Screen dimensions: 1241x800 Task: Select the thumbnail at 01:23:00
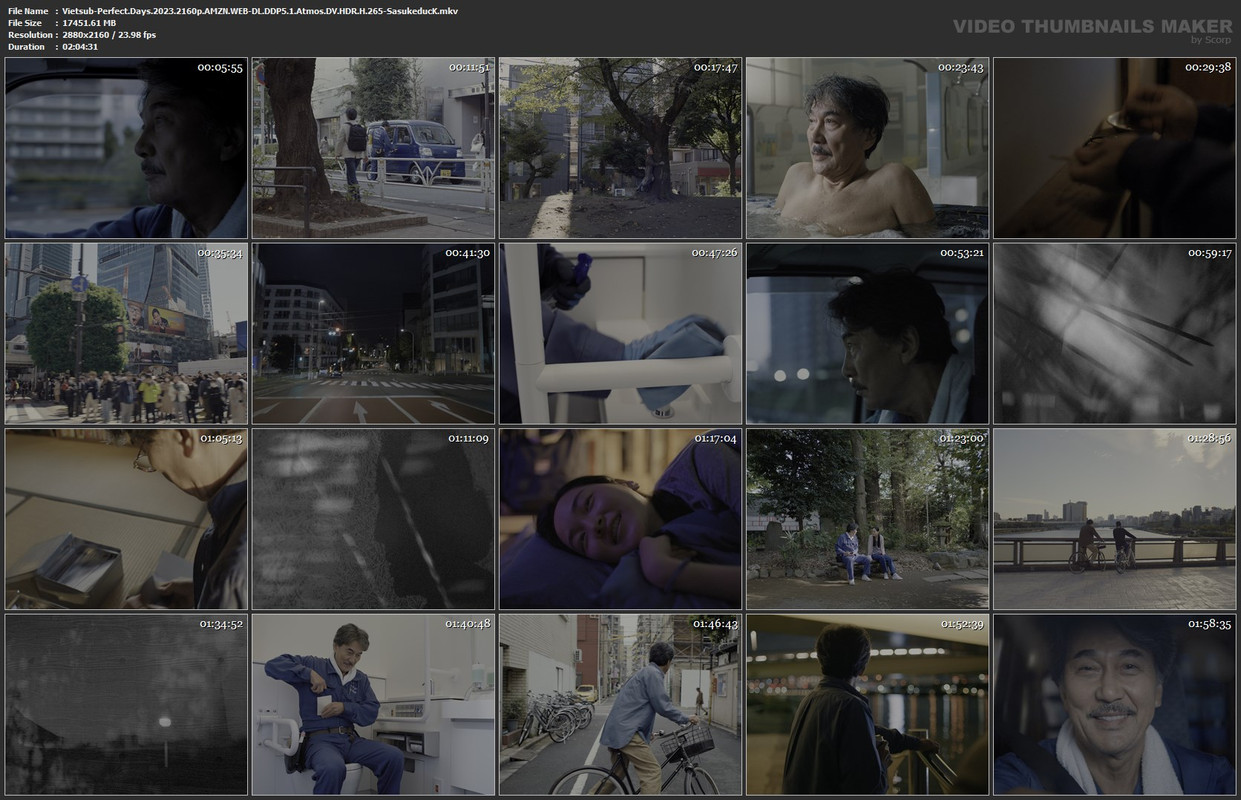pyautogui.click(x=867, y=519)
